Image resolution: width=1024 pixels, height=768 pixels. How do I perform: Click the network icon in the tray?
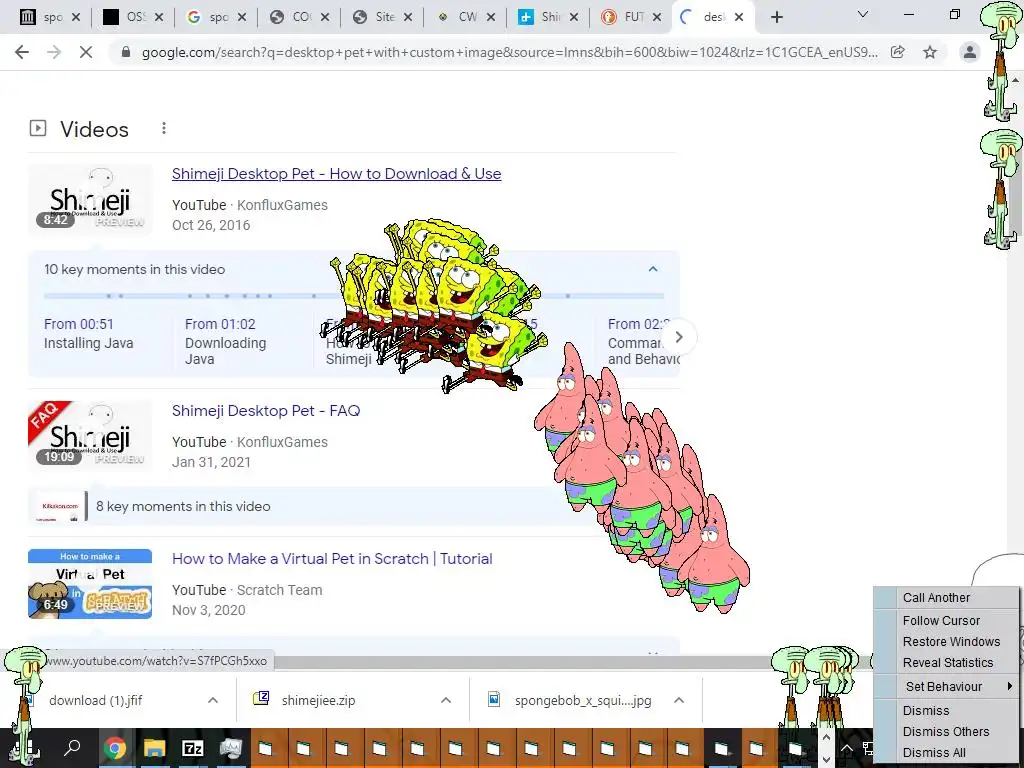[868, 748]
